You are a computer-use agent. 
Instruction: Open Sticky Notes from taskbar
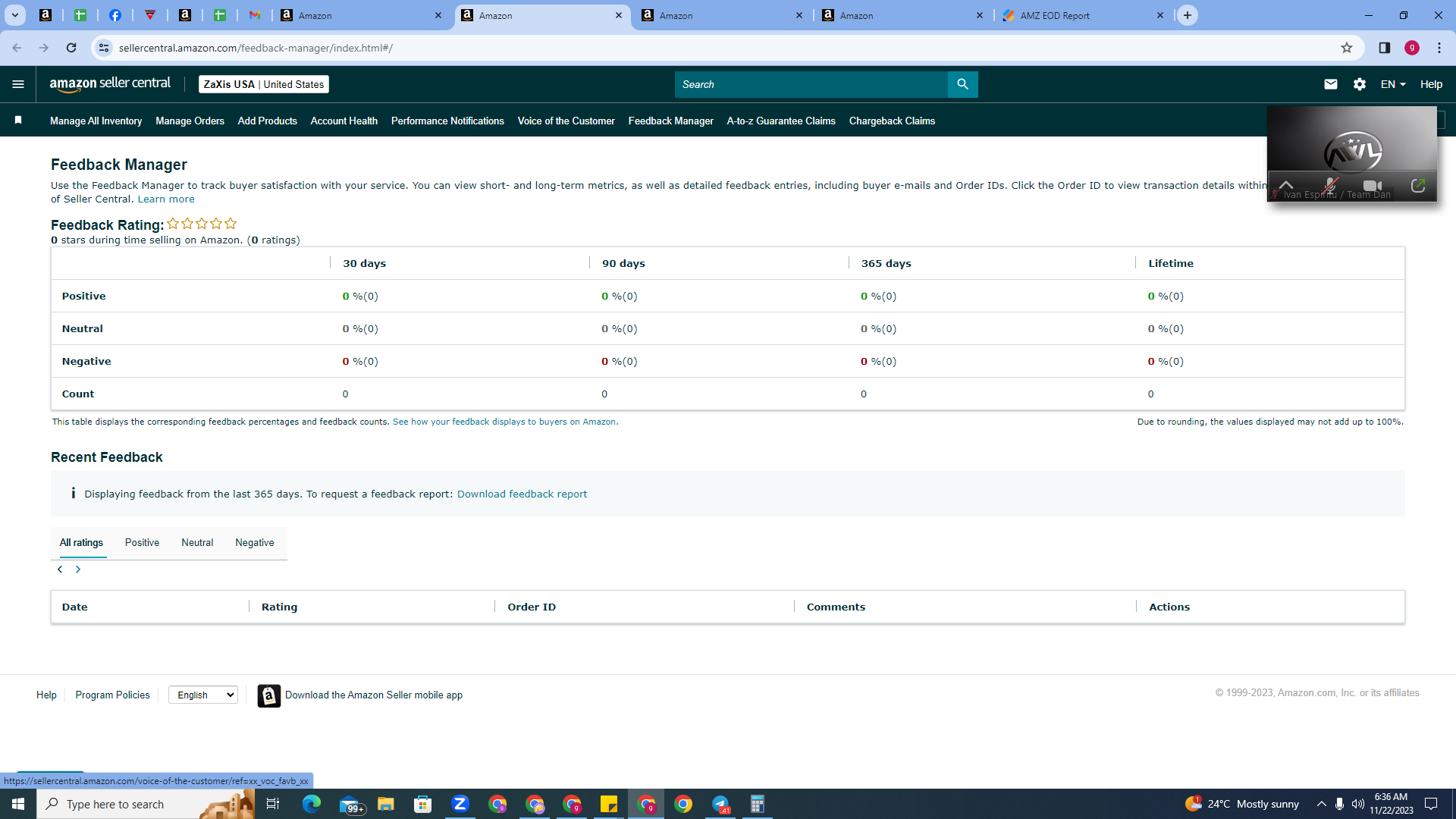(609, 804)
